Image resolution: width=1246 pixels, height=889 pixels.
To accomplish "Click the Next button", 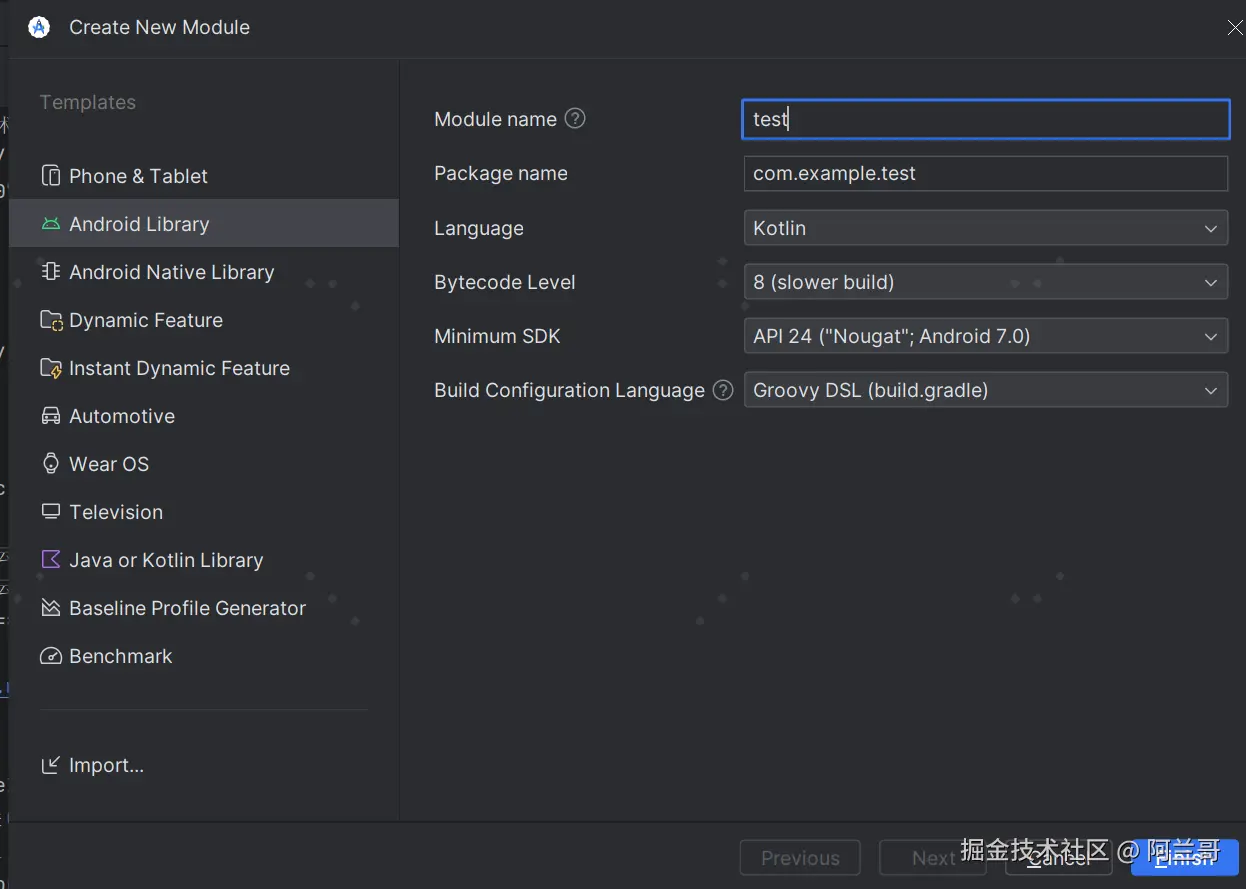I will pyautogui.click(x=933, y=858).
